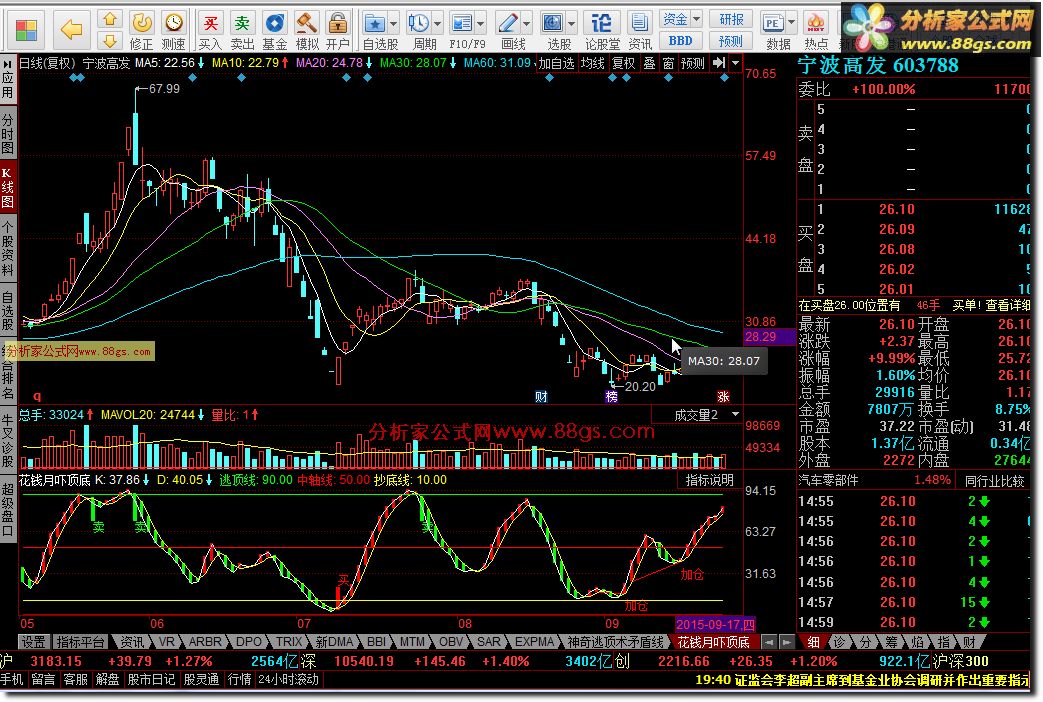Click 加自选 to add to watchlist
This screenshot has width=1043, height=702.
tap(556, 63)
